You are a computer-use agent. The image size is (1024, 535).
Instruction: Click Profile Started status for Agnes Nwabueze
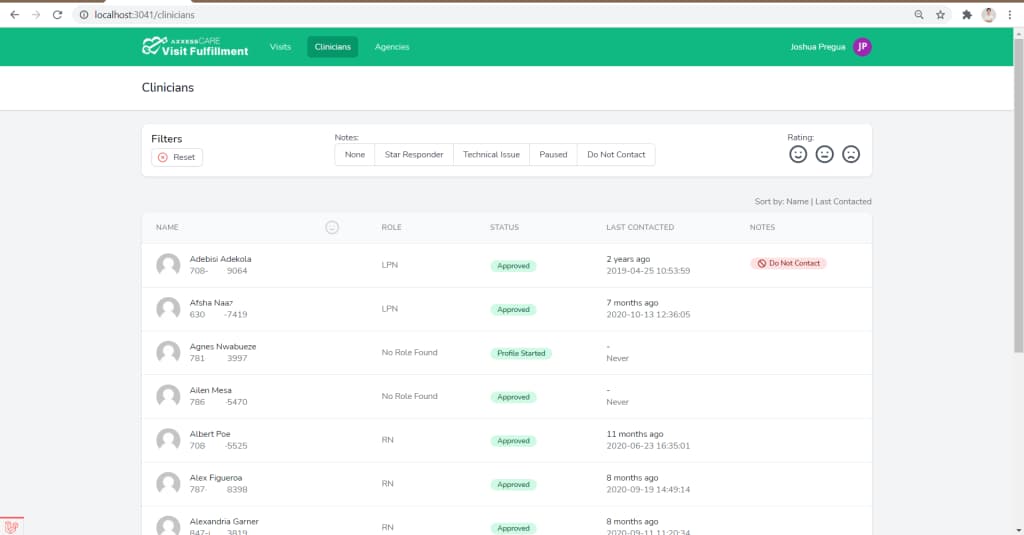pyautogui.click(x=521, y=353)
